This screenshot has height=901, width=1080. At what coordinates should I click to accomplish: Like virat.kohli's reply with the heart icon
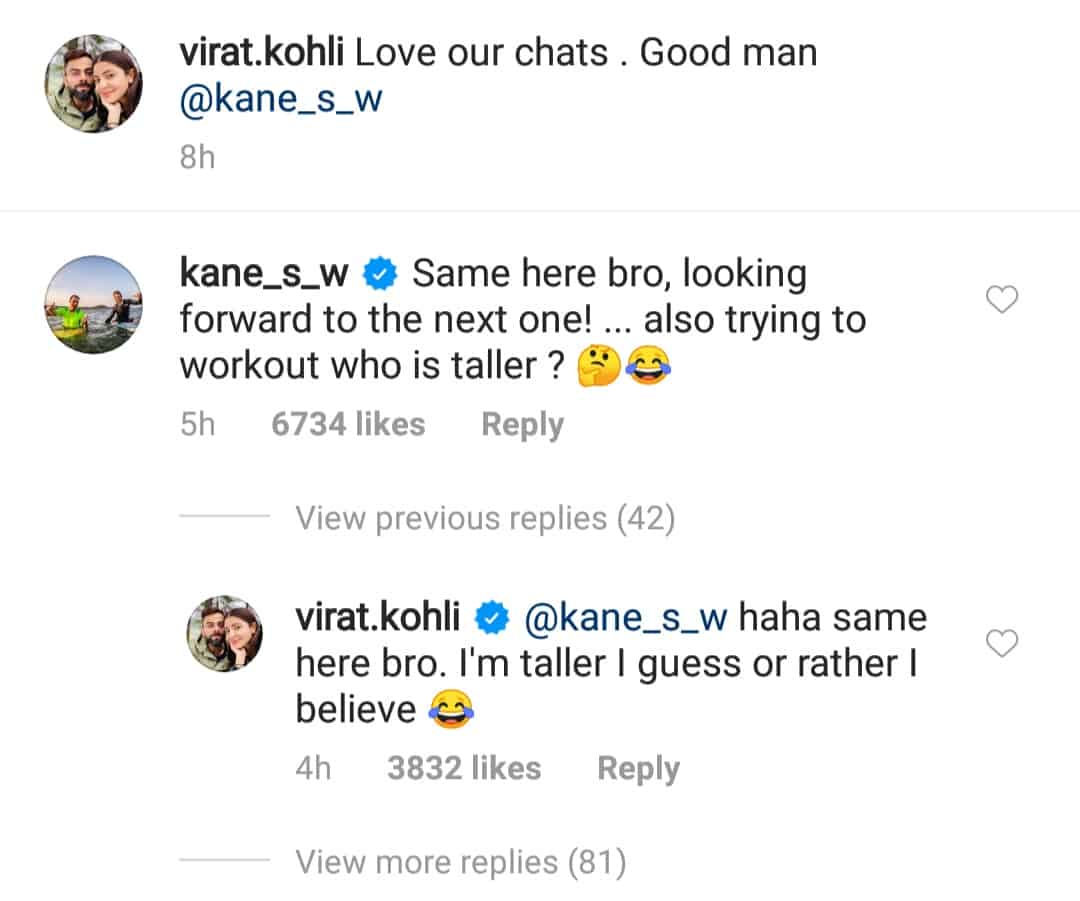point(1001,644)
